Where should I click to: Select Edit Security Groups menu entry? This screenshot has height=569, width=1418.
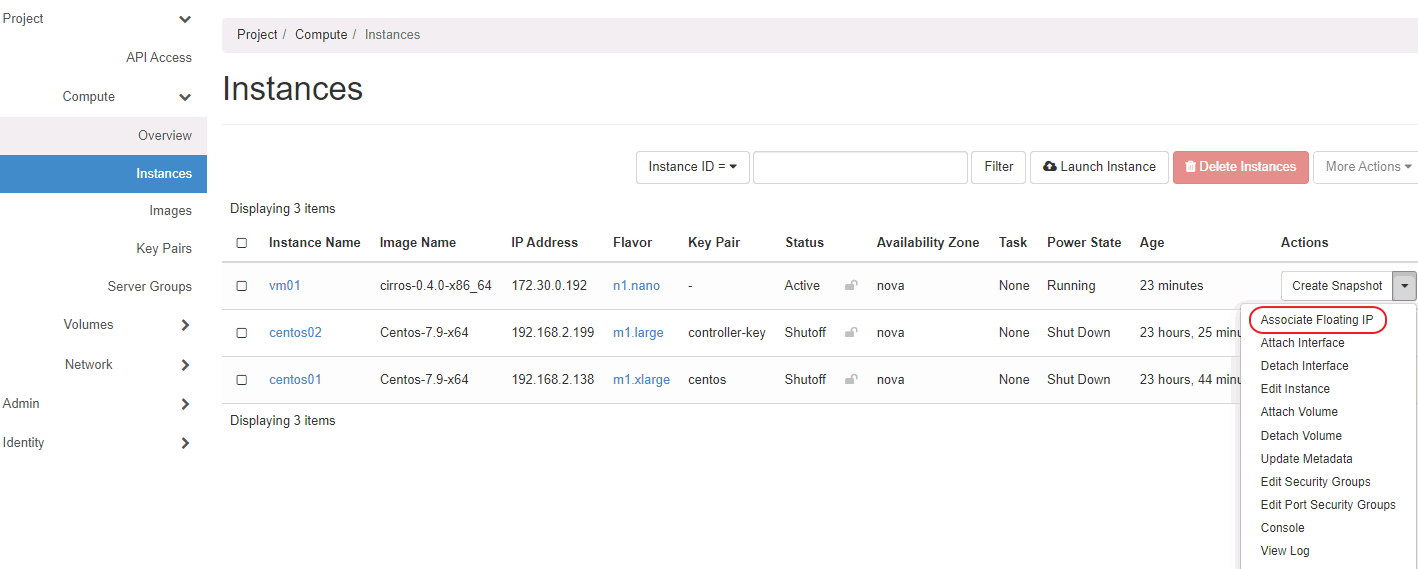(x=1315, y=482)
